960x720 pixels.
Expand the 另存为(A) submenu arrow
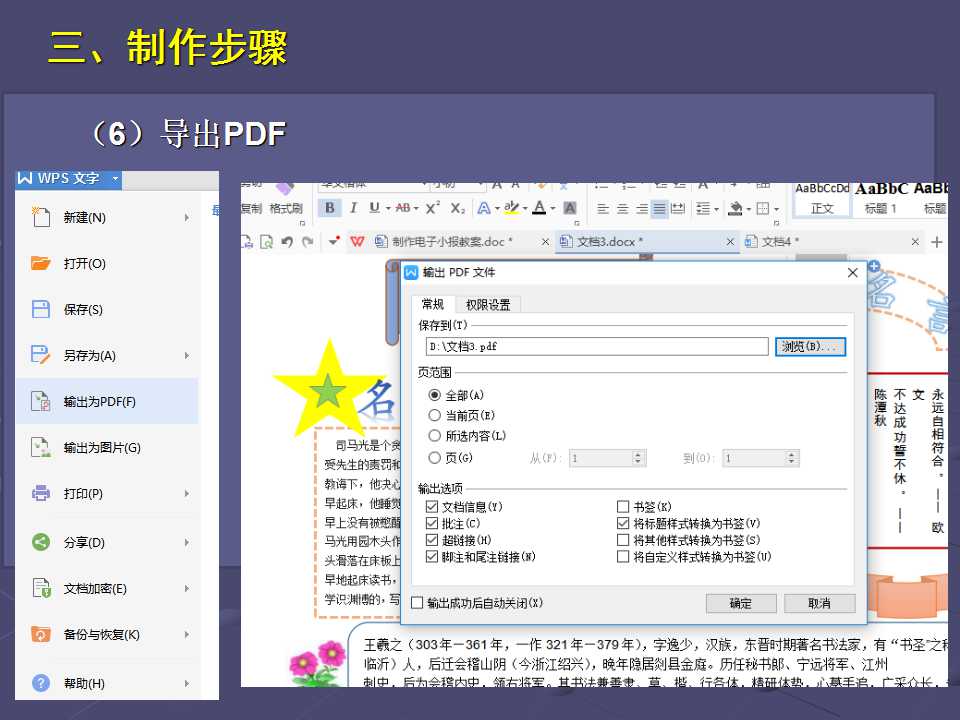[x=187, y=356]
